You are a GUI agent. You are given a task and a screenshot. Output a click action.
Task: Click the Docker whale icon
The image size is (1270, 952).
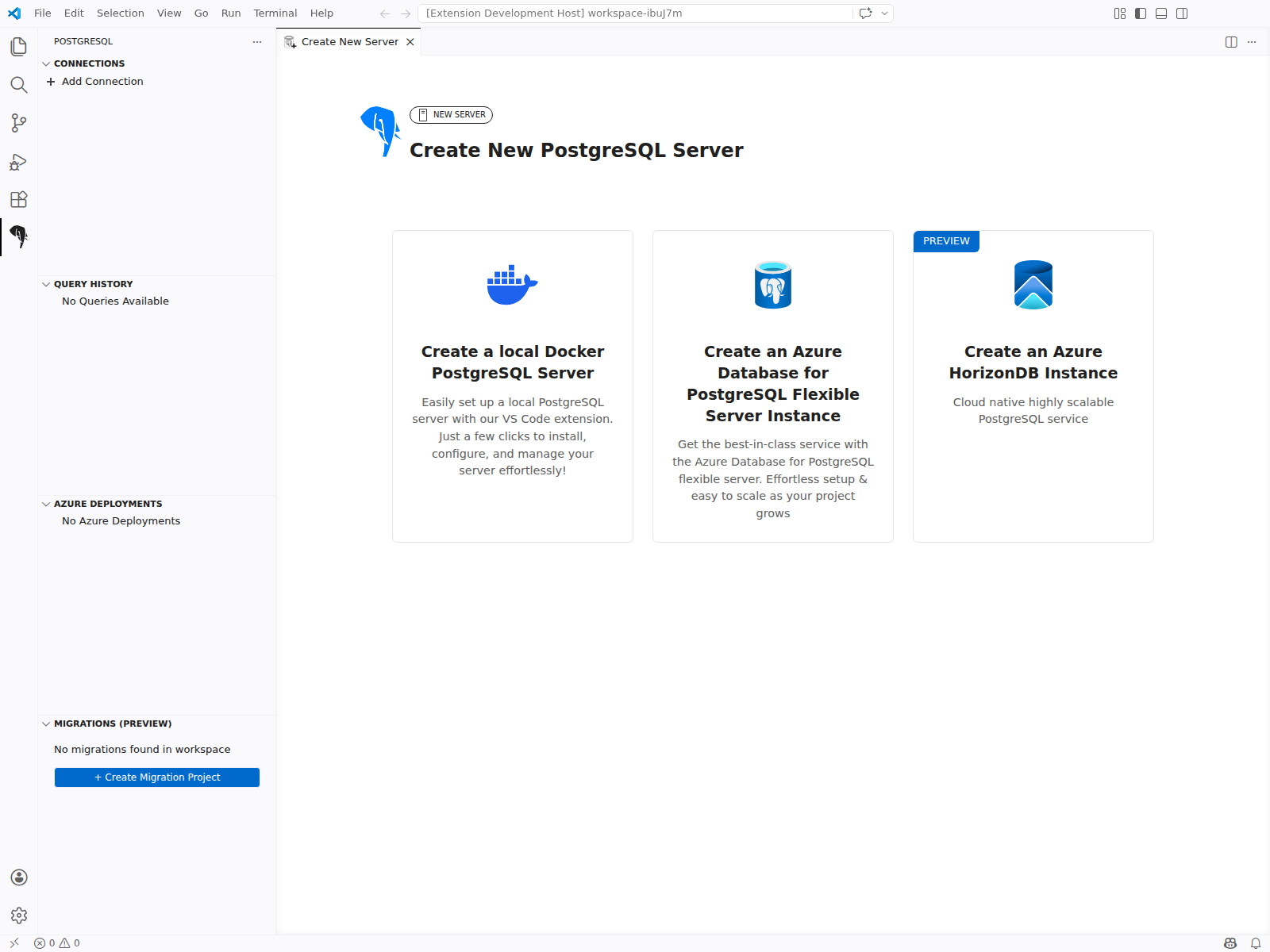[x=513, y=285]
